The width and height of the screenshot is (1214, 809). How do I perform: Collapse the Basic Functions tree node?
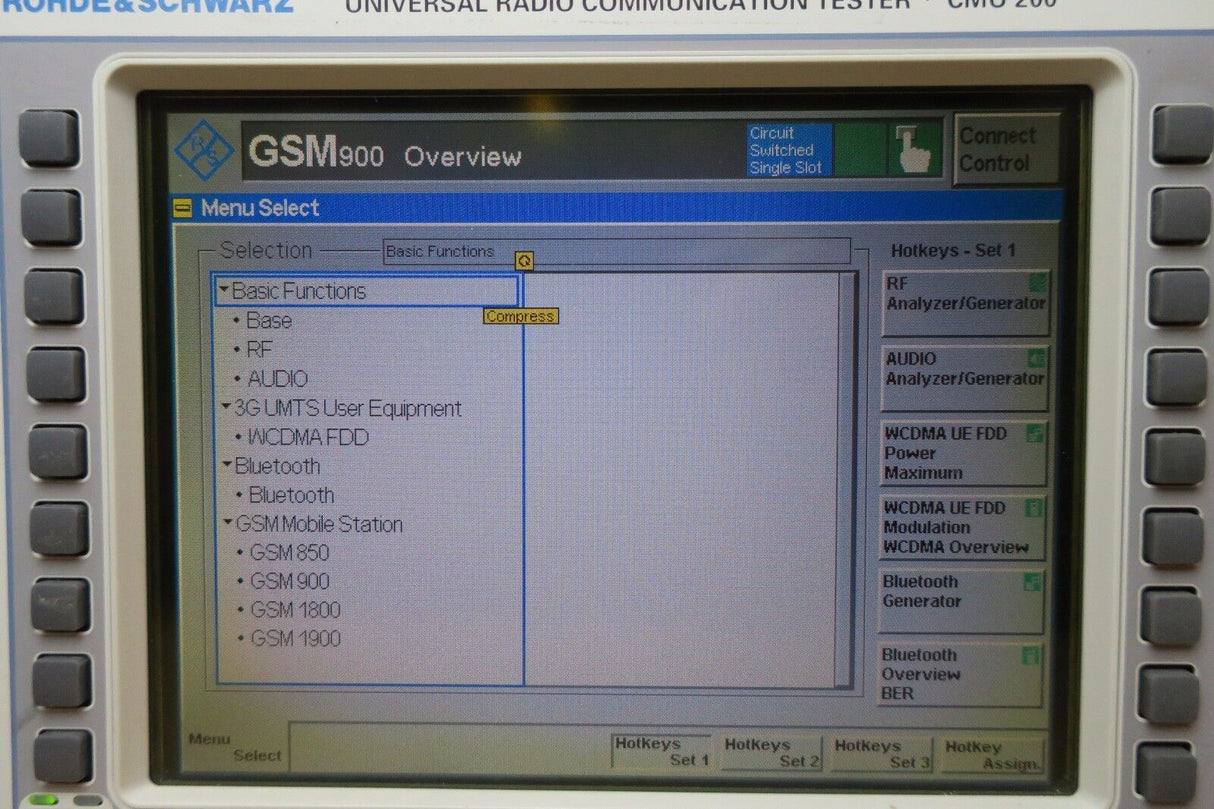pos(225,291)
